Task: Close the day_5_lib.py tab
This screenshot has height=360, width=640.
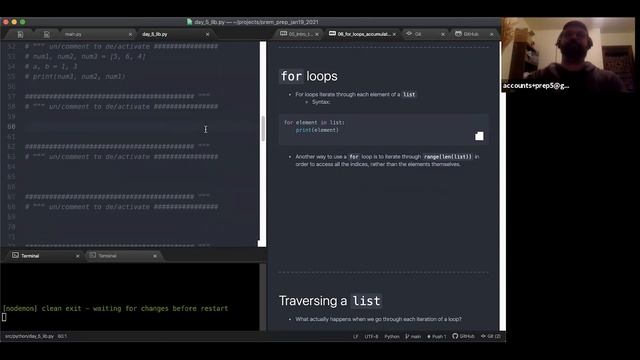Action: (x=207, y=35)
